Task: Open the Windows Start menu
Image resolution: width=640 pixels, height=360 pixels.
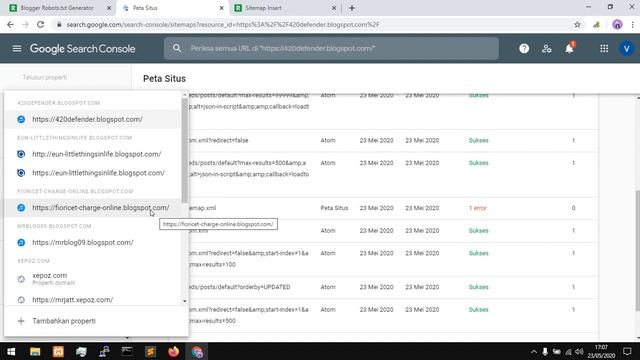Action: pyautogui.click(x=11, y=351)
